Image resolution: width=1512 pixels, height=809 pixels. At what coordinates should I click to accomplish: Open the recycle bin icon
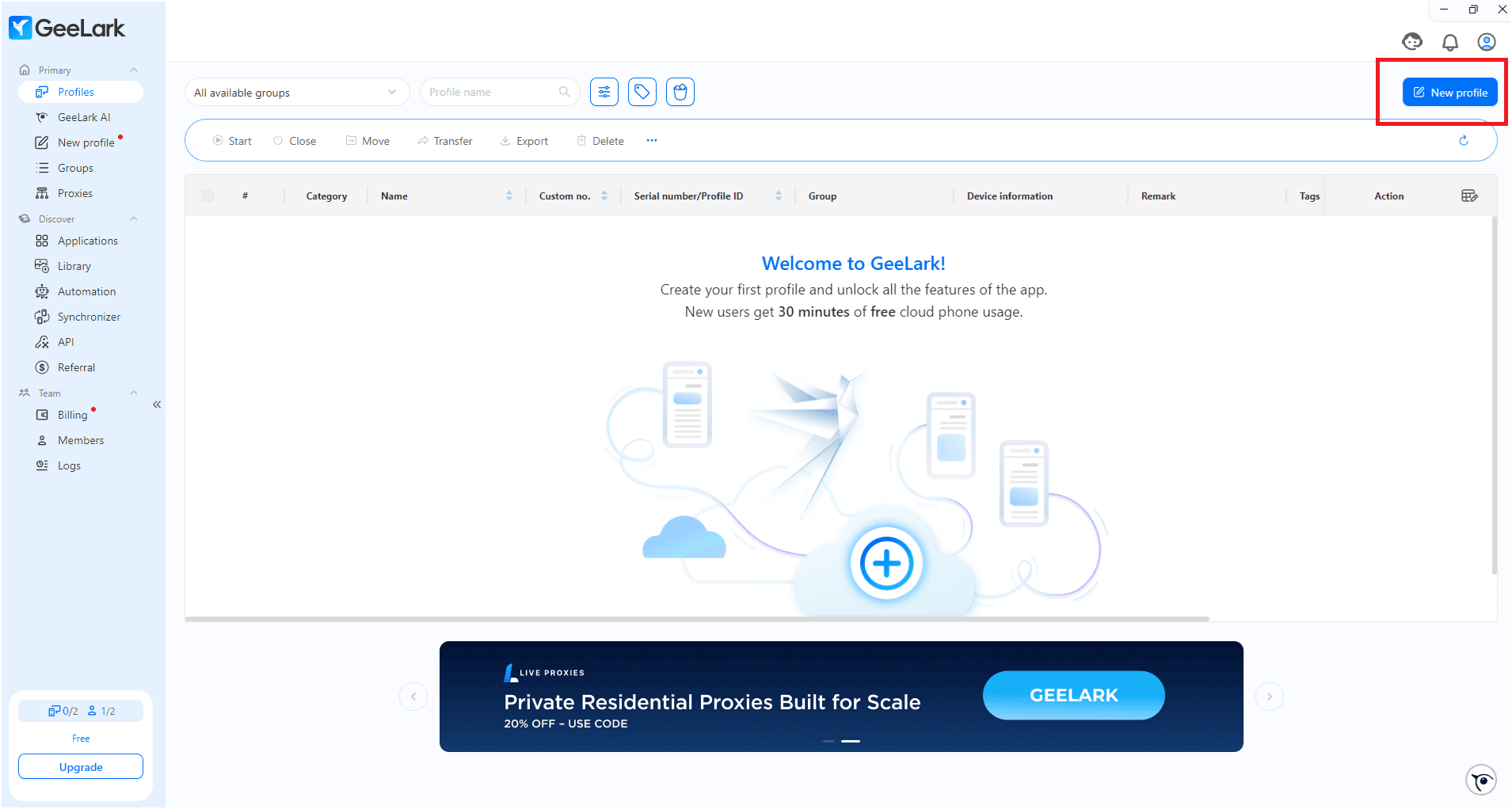click(x=680, y=92)
